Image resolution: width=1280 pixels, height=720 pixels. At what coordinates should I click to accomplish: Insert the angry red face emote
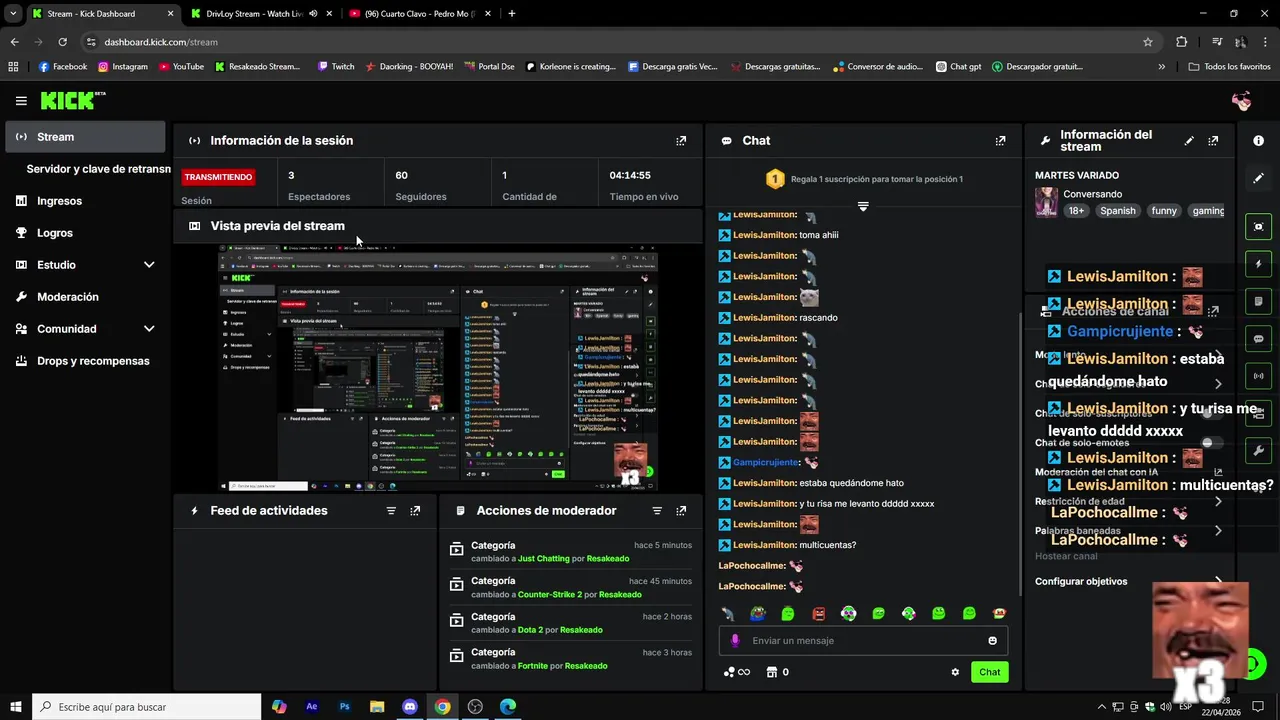click(x=818, y=613)
